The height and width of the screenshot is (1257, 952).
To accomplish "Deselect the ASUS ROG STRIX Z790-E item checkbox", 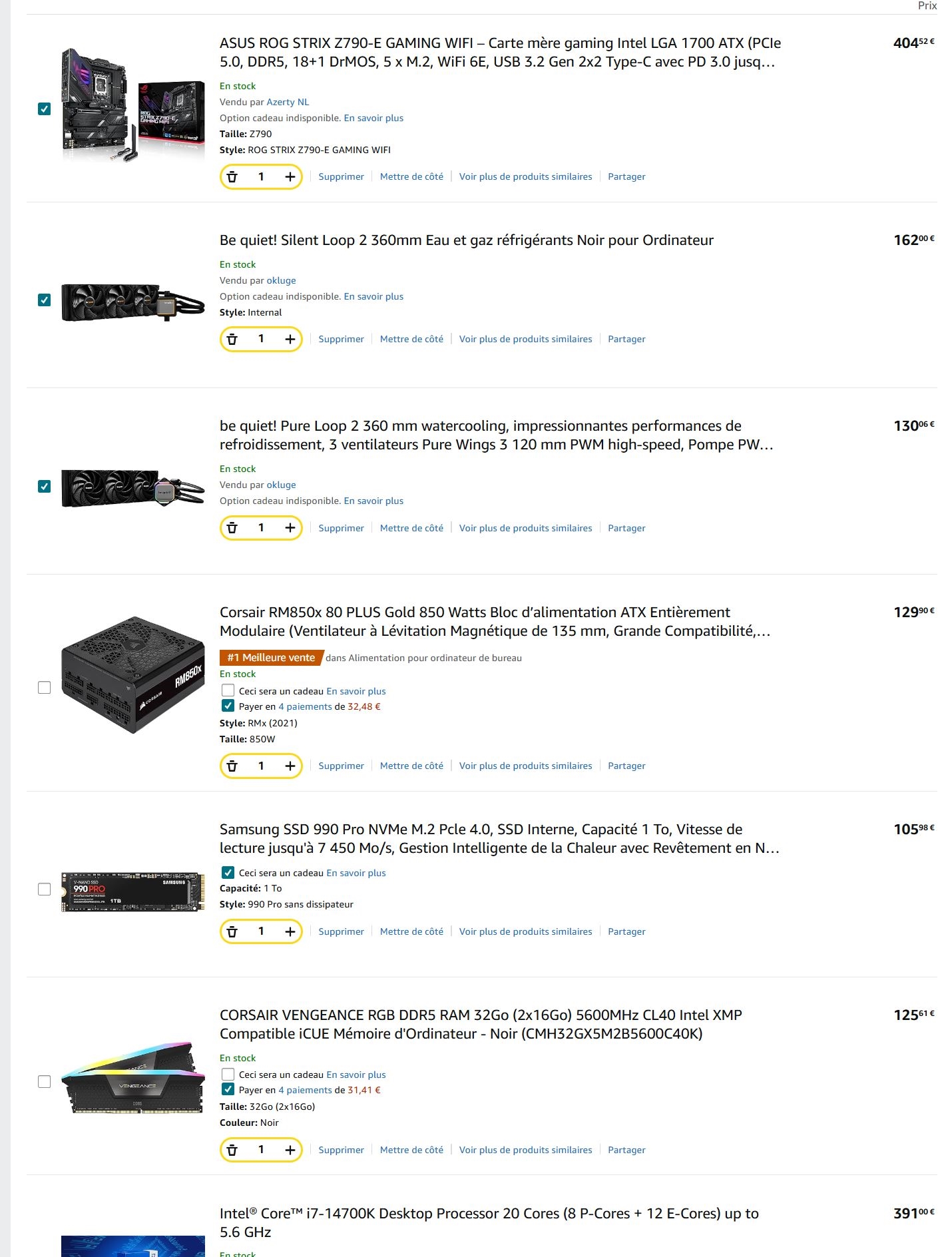I will pyautogui.click(x=45, y=109).
